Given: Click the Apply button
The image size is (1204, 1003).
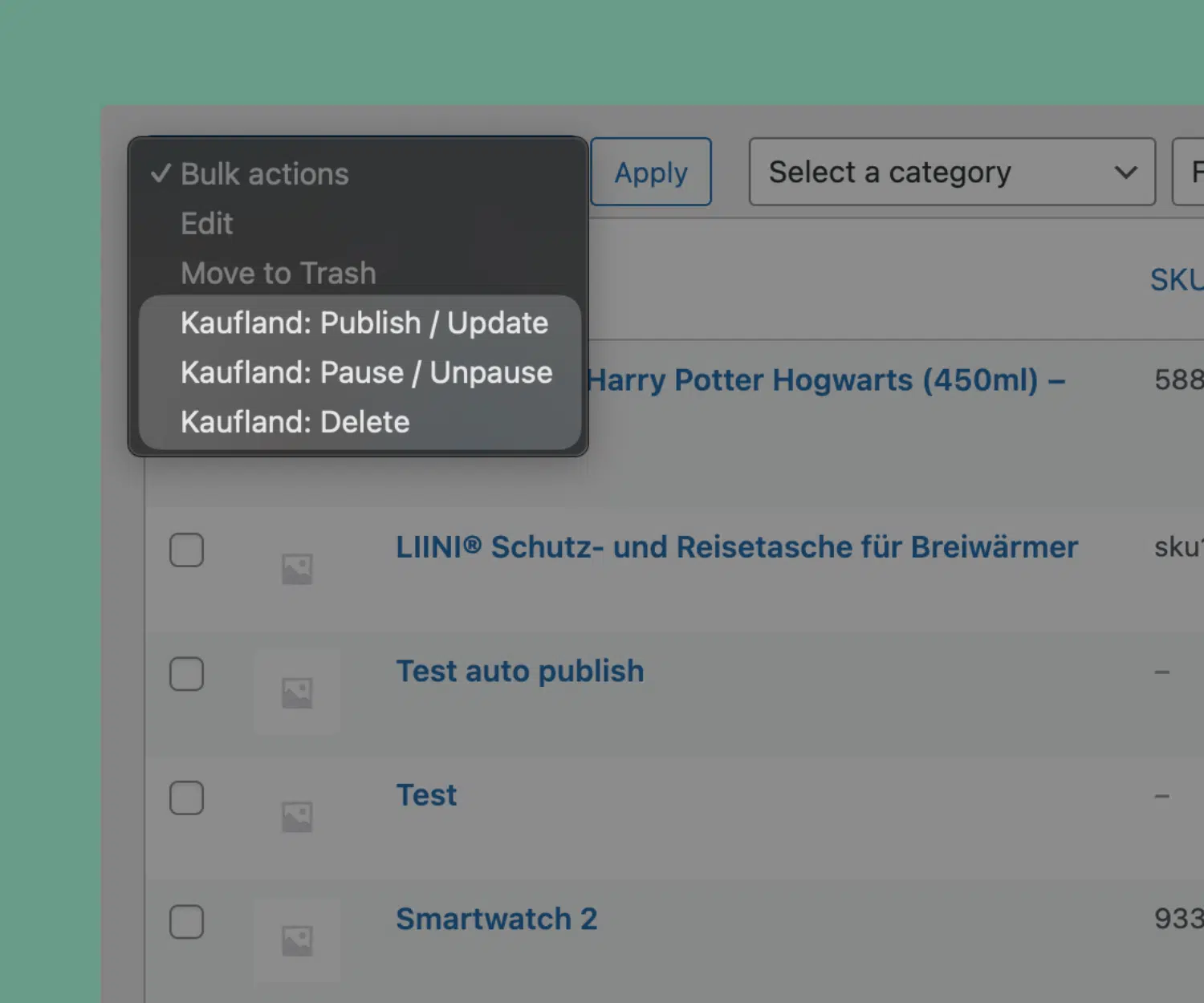Looking at the screenshot, I should 651,172.
